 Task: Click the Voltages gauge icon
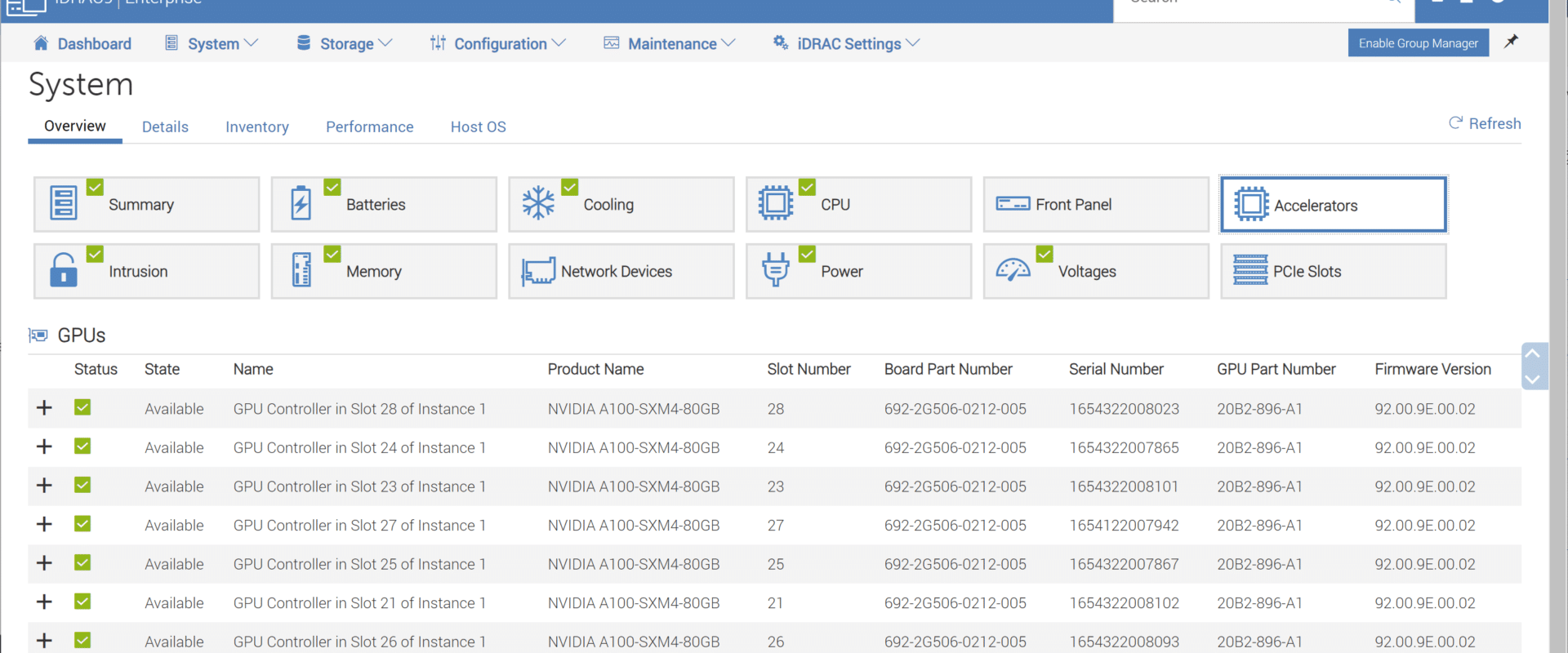[1013, 270]
